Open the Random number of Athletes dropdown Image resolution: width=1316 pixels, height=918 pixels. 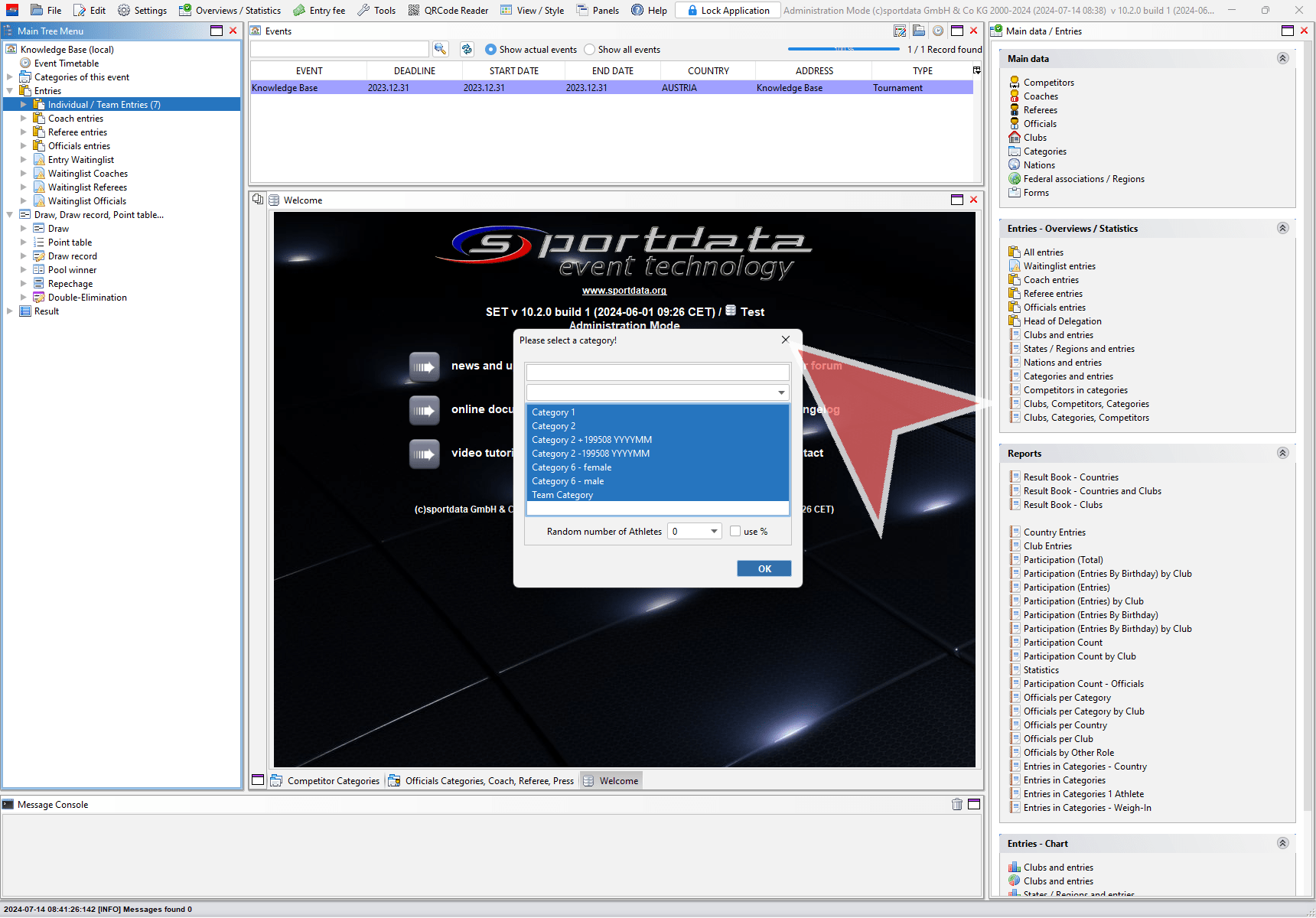tap(713, 532)
